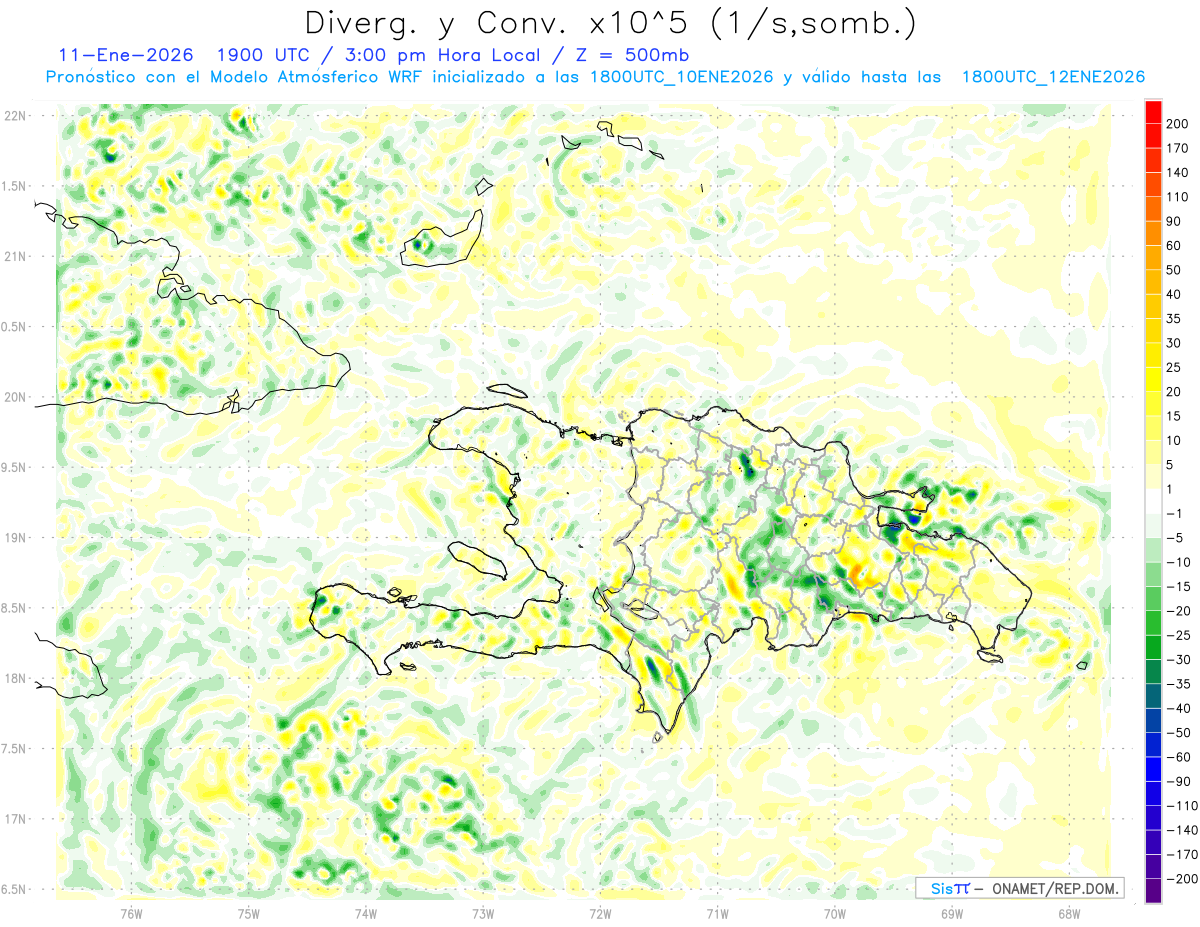Click the positive '90' color bar value
The image size is (1200, 927).
click(x=1174, y=221)
